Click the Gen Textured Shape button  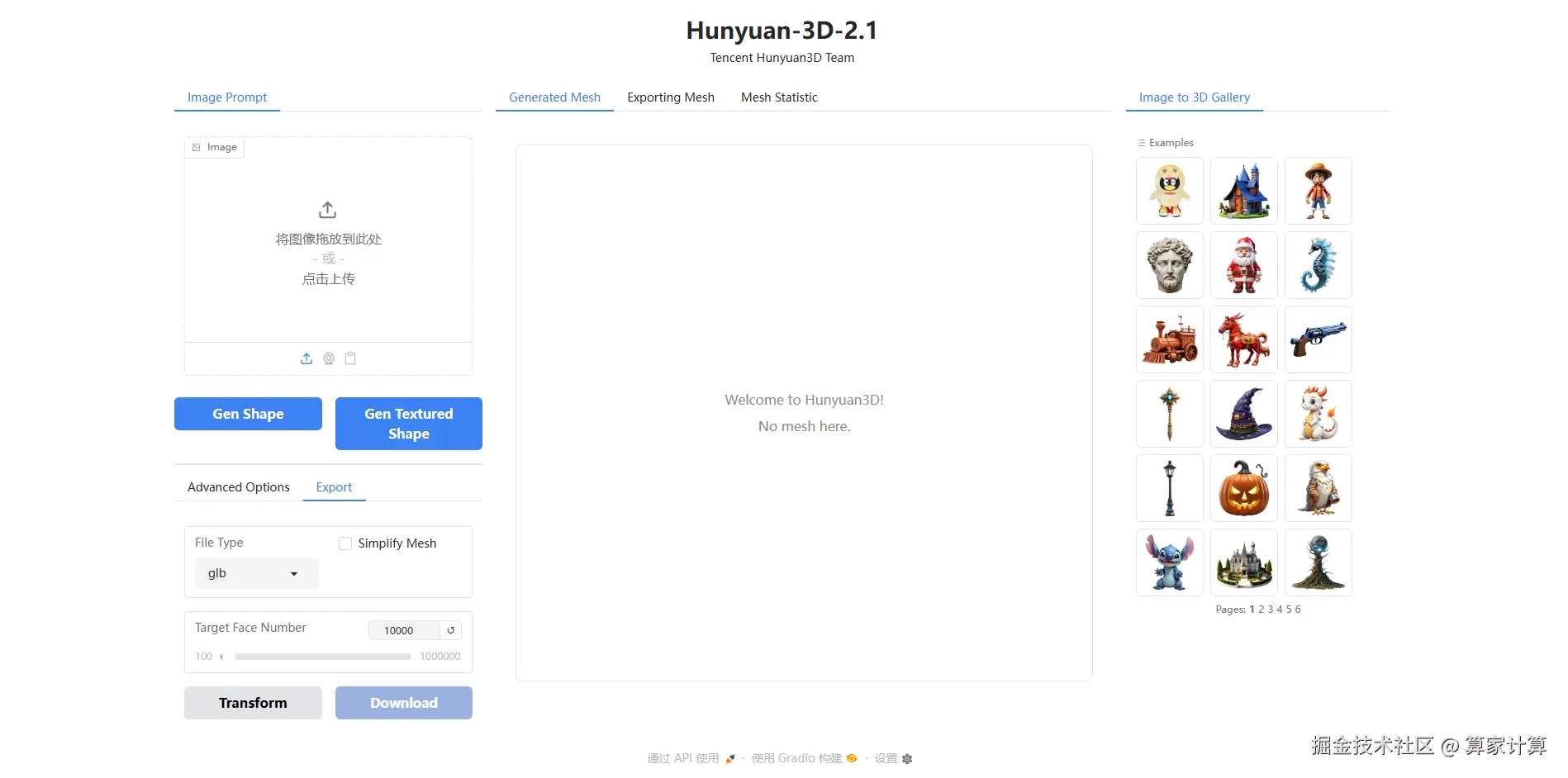[x=409, y=424]
